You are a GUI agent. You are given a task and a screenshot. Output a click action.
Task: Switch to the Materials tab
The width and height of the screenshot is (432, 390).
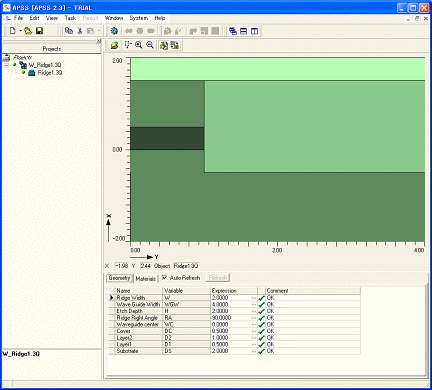pyautogui.click(x=146, y=279)
